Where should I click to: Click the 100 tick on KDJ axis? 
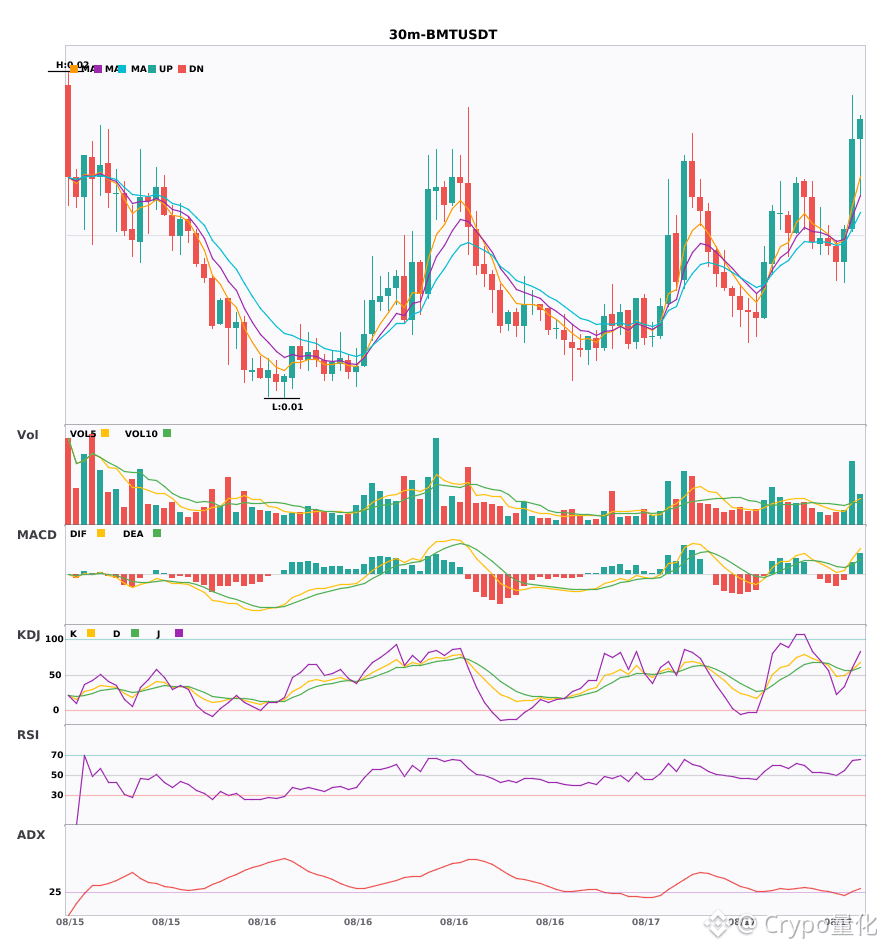point(55,639)
